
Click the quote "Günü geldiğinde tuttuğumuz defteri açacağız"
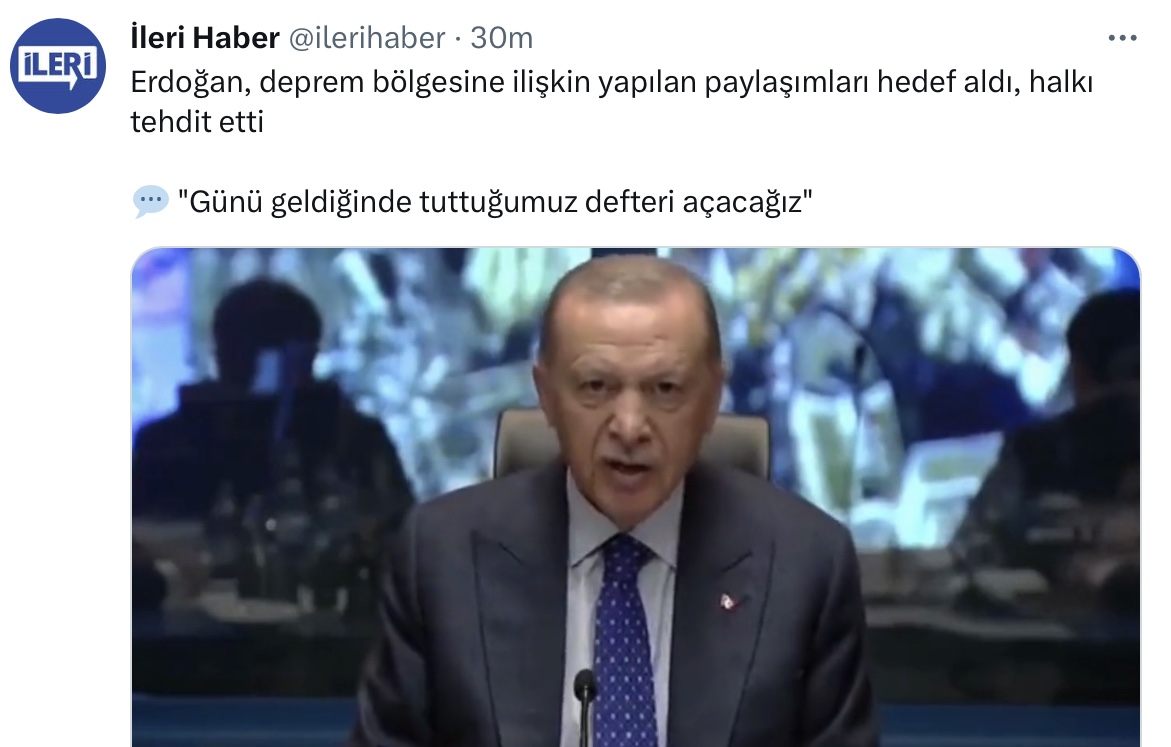point(495,202)
